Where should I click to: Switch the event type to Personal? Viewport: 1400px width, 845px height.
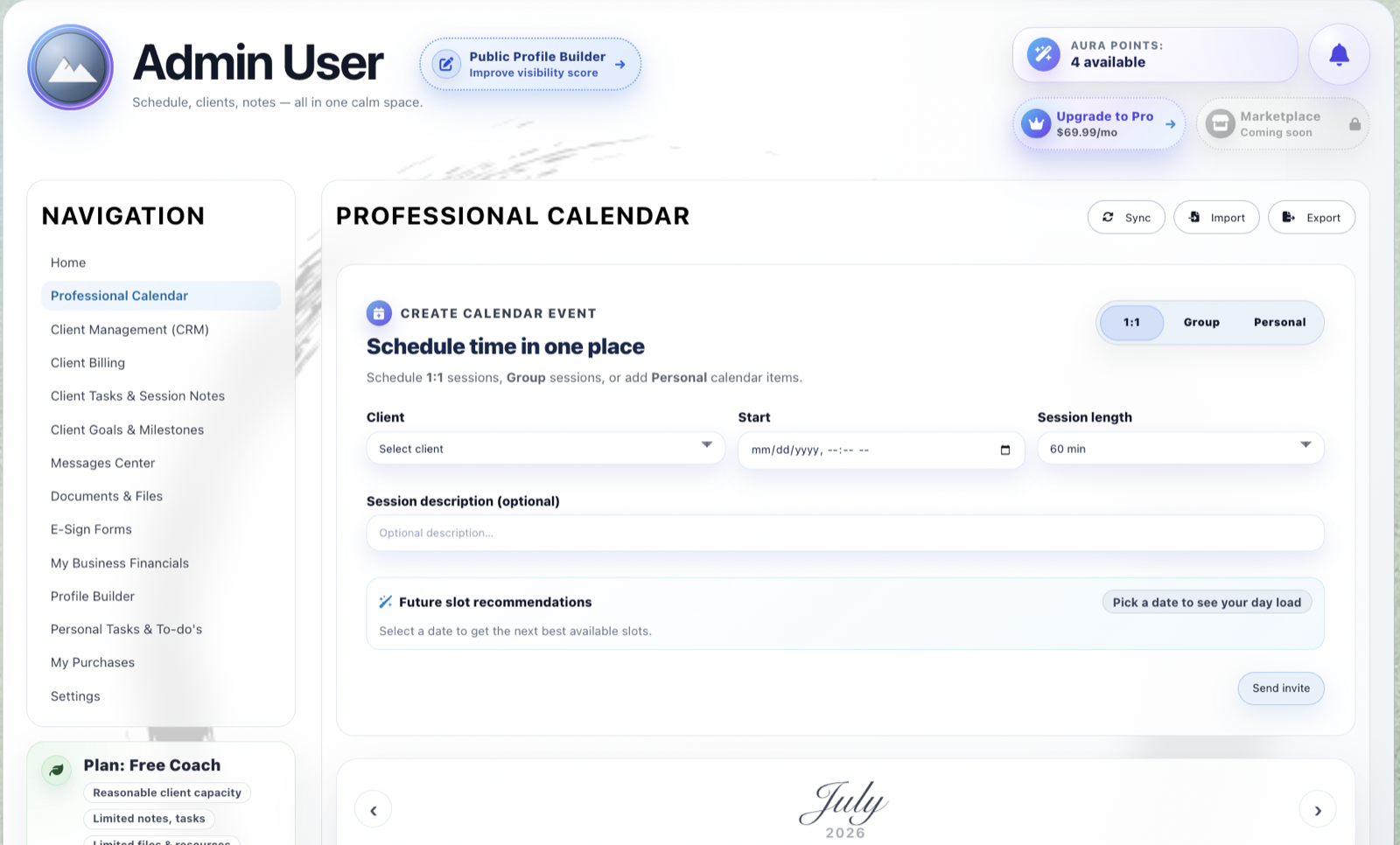(x=1279, y=323)
